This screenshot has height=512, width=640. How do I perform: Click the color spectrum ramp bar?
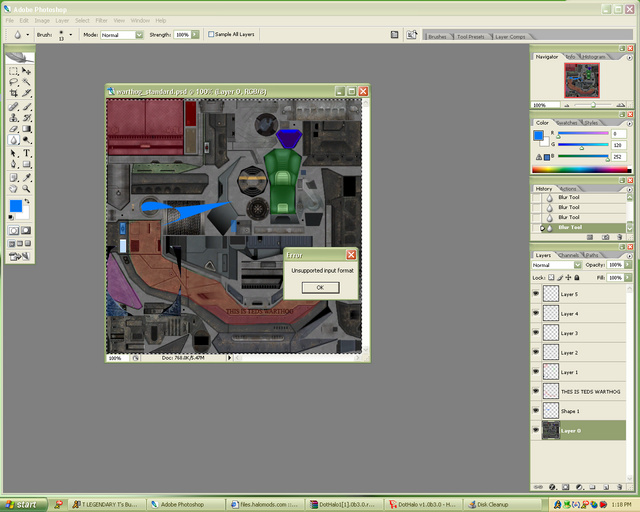pyautogui.click(x=581, y=170)
